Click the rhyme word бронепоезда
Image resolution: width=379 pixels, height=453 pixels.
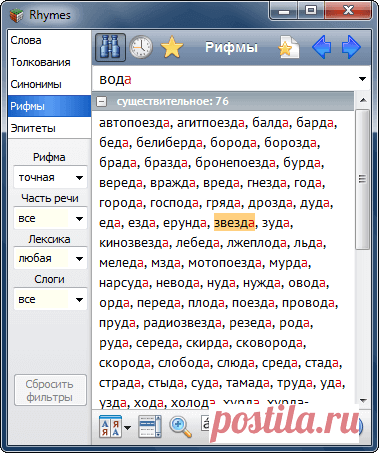(x=236, y=163)
